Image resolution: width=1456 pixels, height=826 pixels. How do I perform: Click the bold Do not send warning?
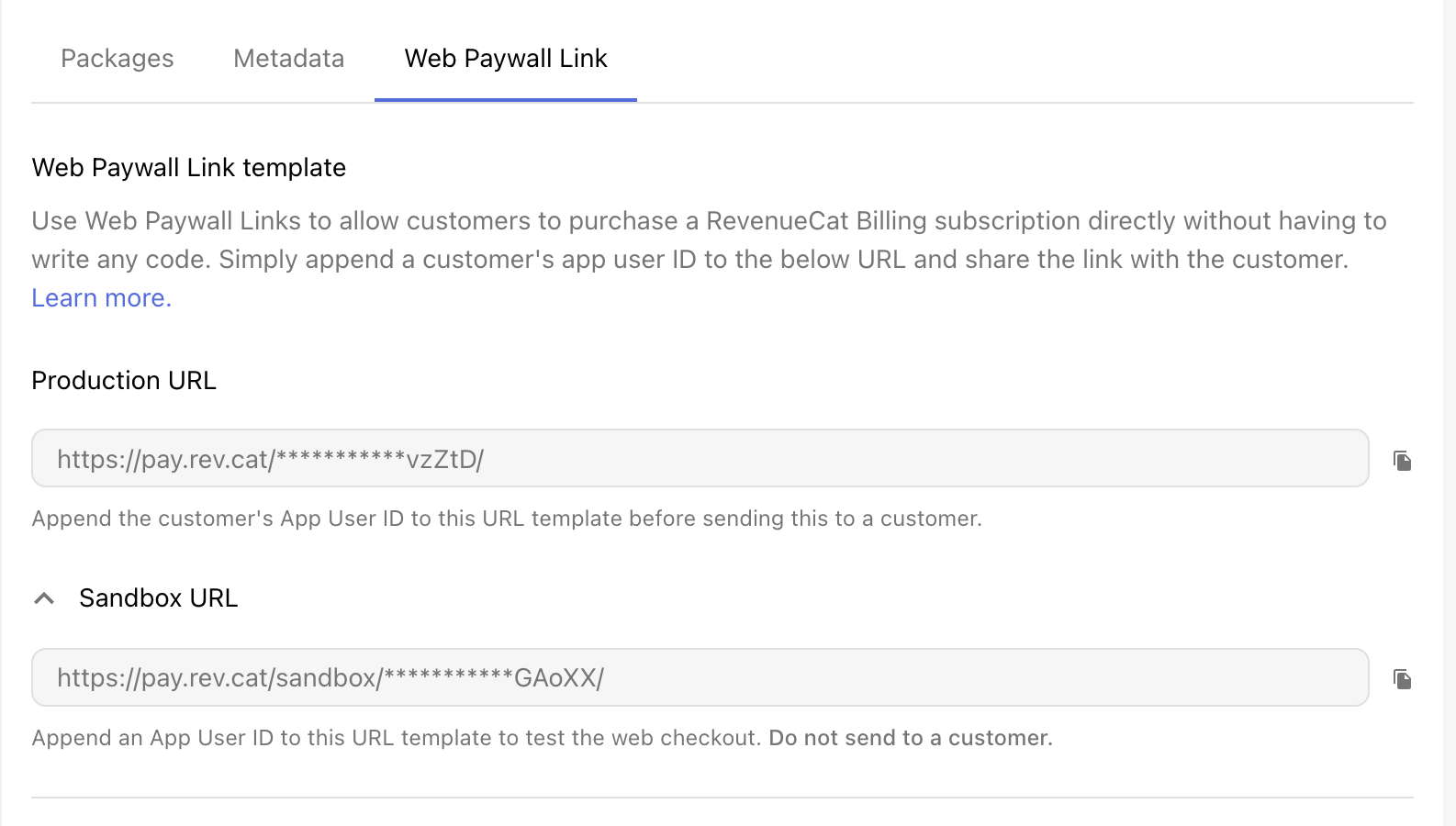tap(911, 738)
